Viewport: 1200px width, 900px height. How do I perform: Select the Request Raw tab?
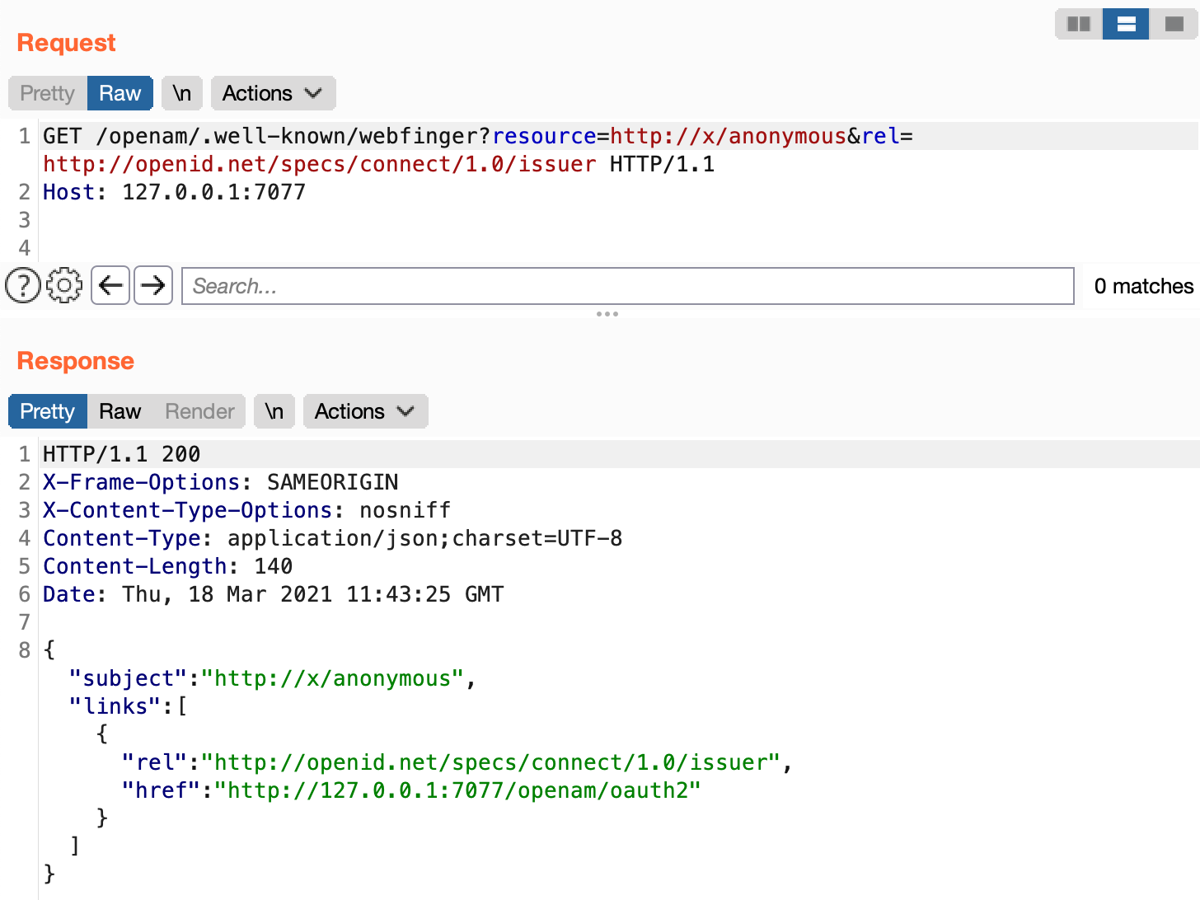point(120,93)
